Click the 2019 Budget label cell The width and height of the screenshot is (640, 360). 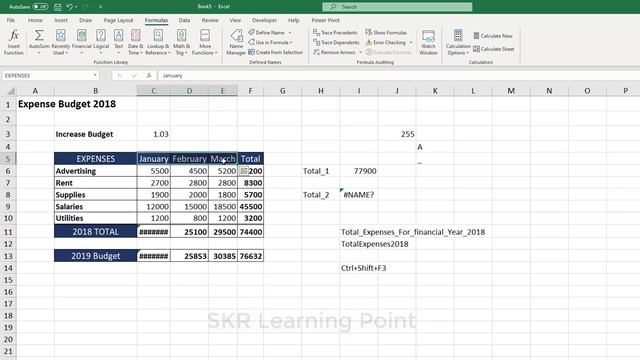click(x=96, y=256)
